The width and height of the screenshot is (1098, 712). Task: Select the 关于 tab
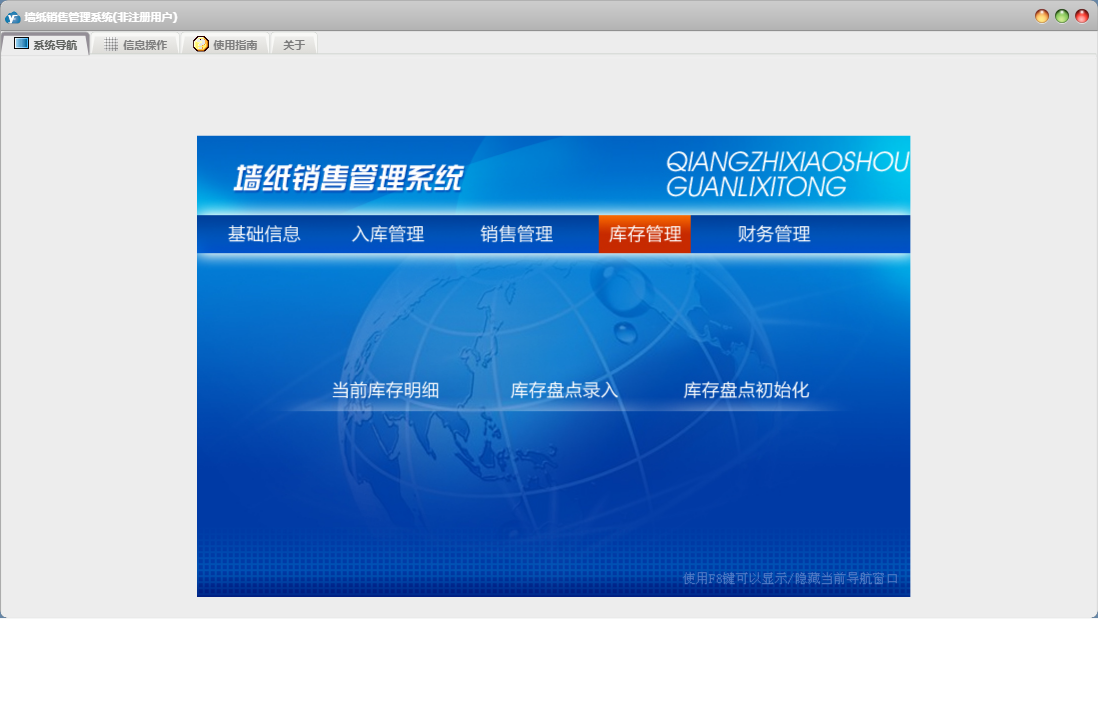click(294, 45)
